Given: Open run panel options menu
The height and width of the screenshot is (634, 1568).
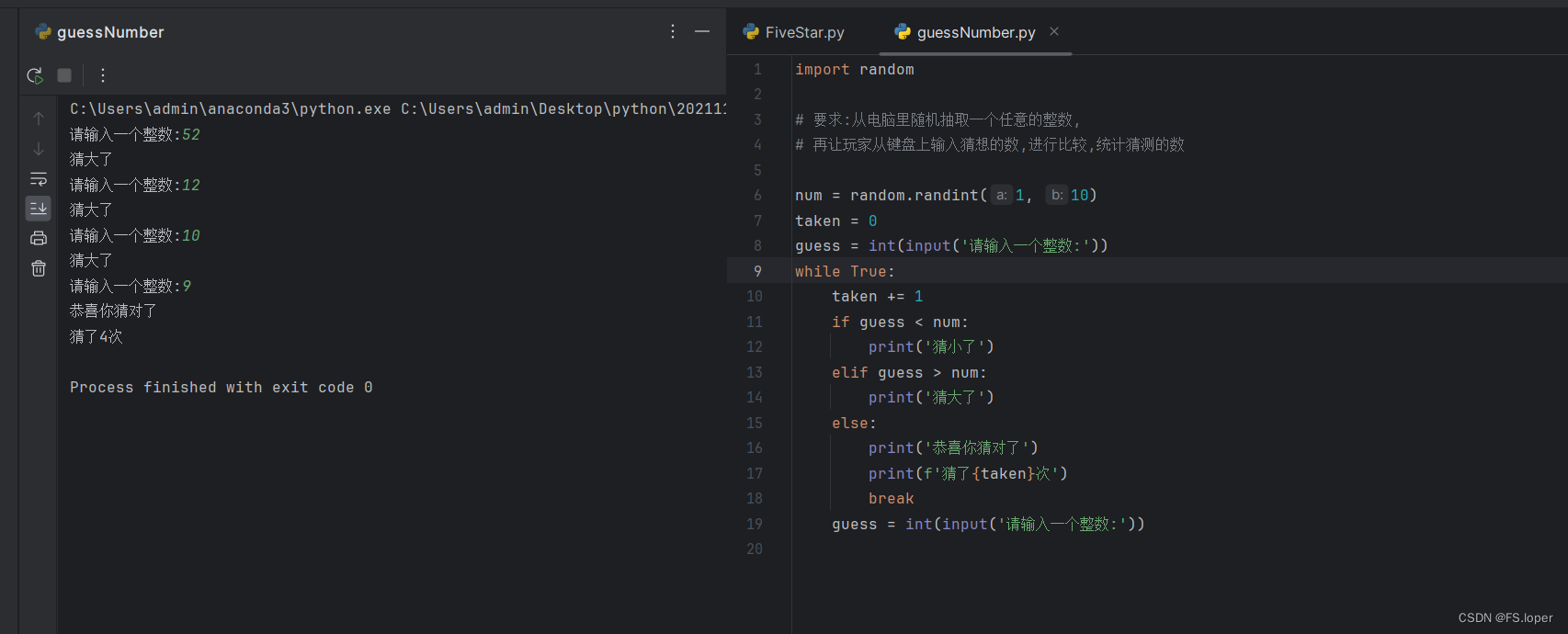Looking at the screenshot, I should click(x=673, y=31).
